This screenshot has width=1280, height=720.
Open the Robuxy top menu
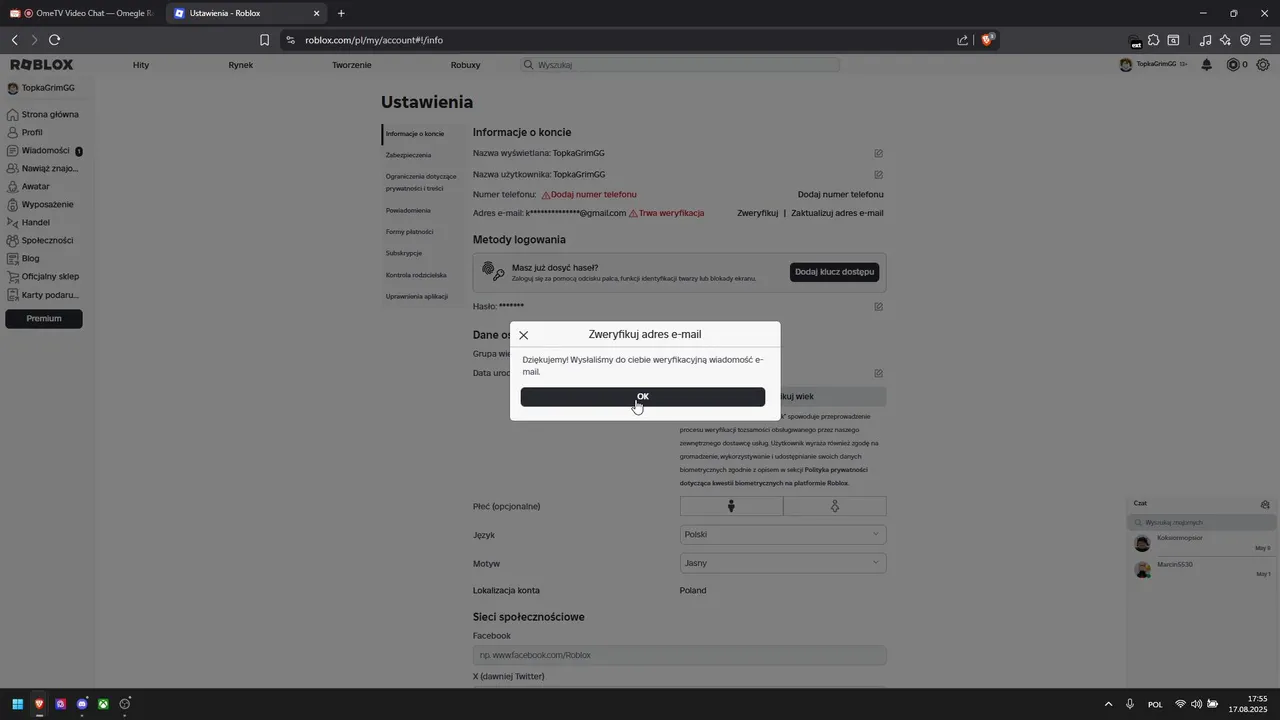(x=465, y=65)
